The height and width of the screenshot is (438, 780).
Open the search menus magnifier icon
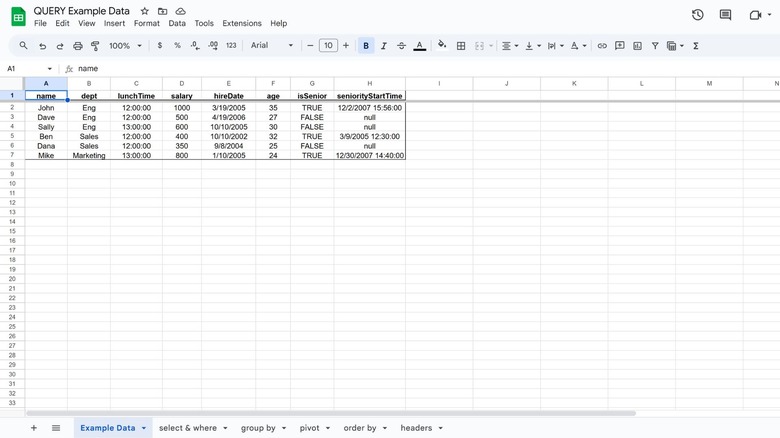(23, 45)
